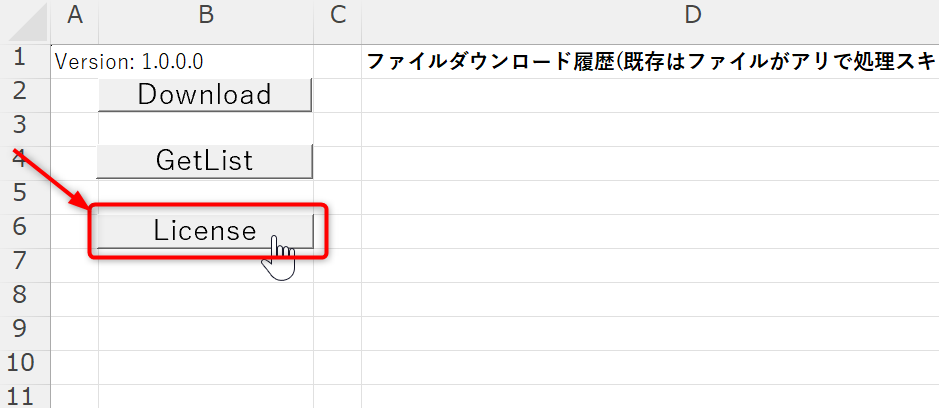Screen dimensions: 939x408
Task: Click the Select All corner triangle
Action: (32, 27)
